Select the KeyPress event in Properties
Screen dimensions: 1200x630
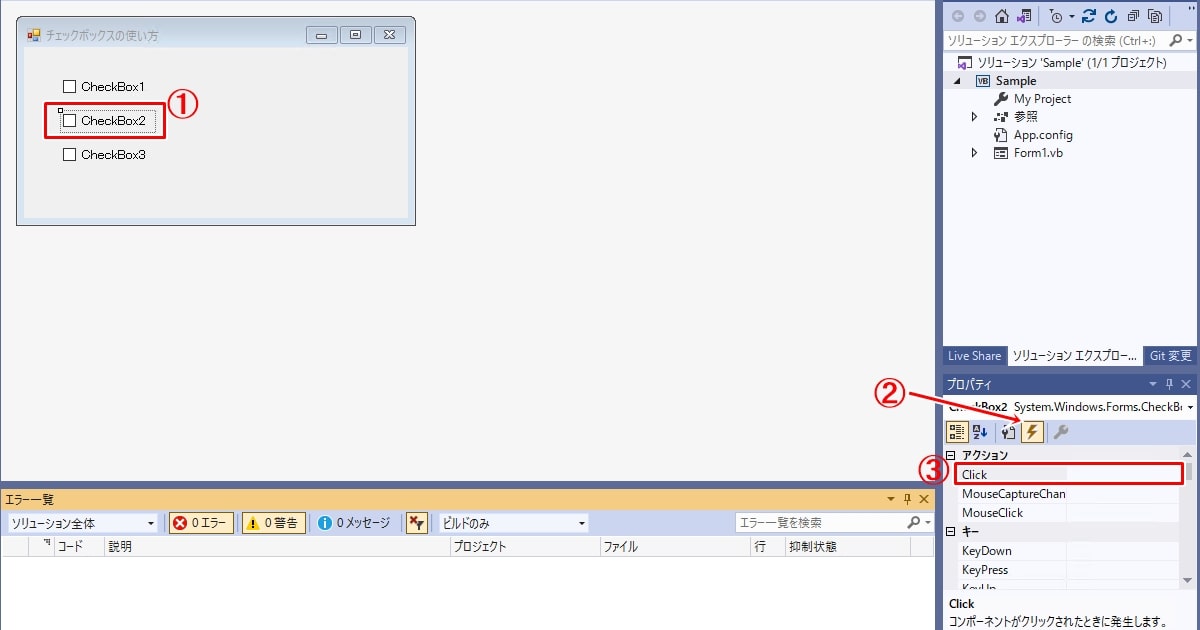pos(1069,570)
